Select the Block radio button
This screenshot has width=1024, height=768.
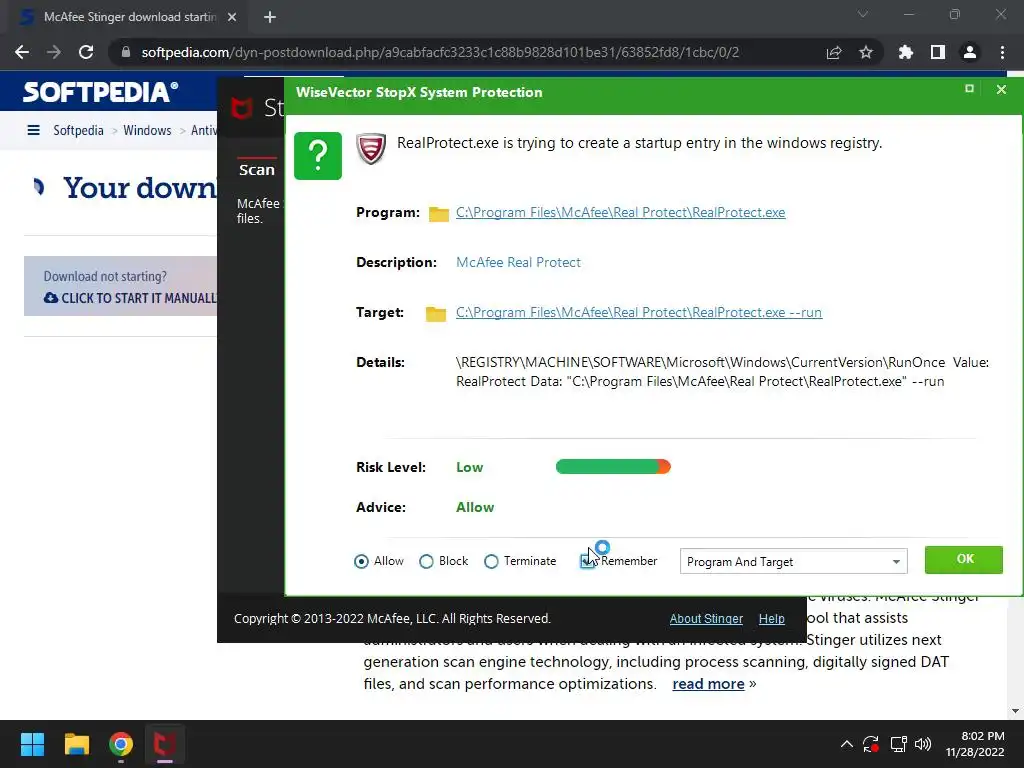426,562
